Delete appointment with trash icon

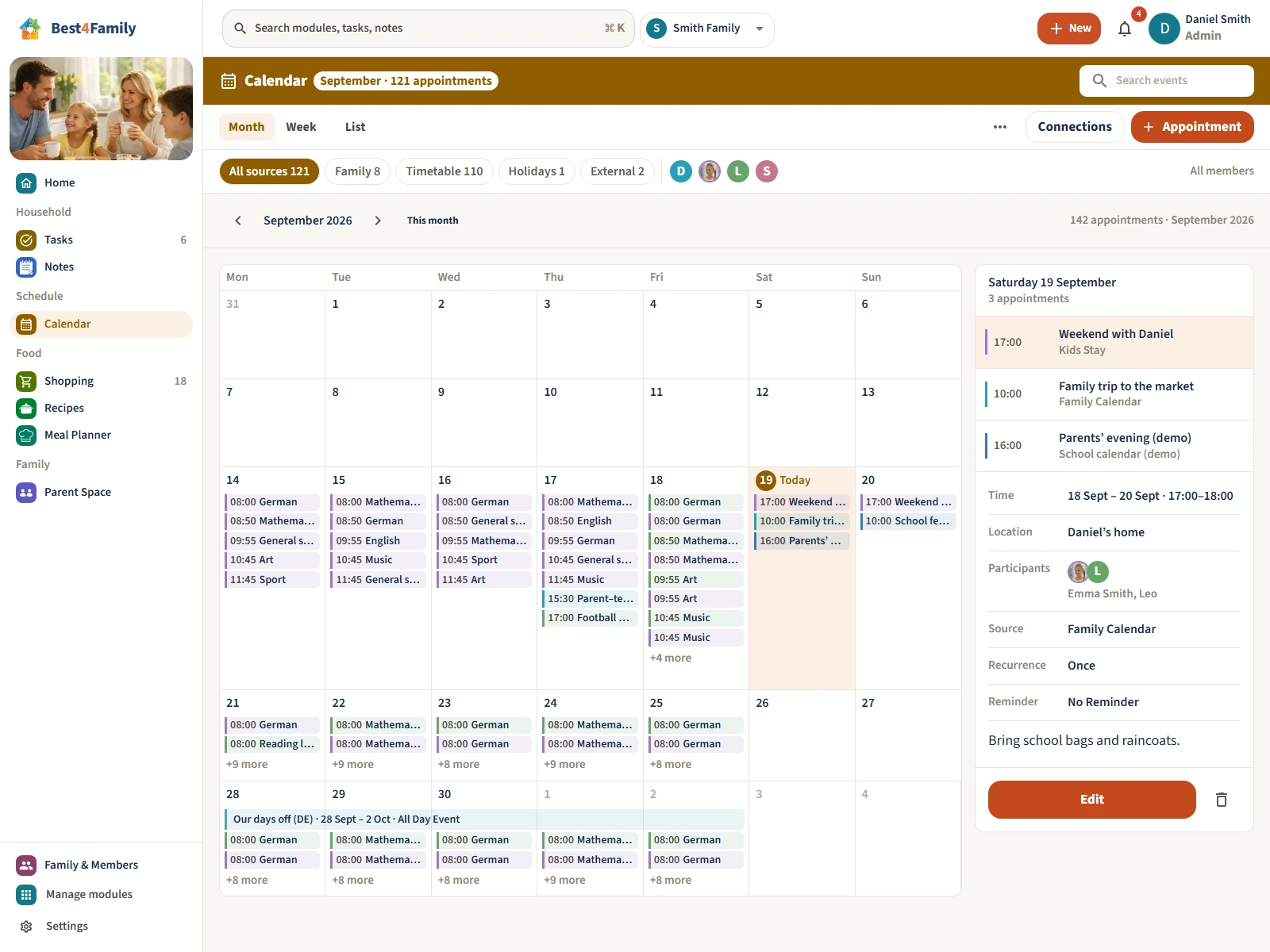[x=1222, y=800]
